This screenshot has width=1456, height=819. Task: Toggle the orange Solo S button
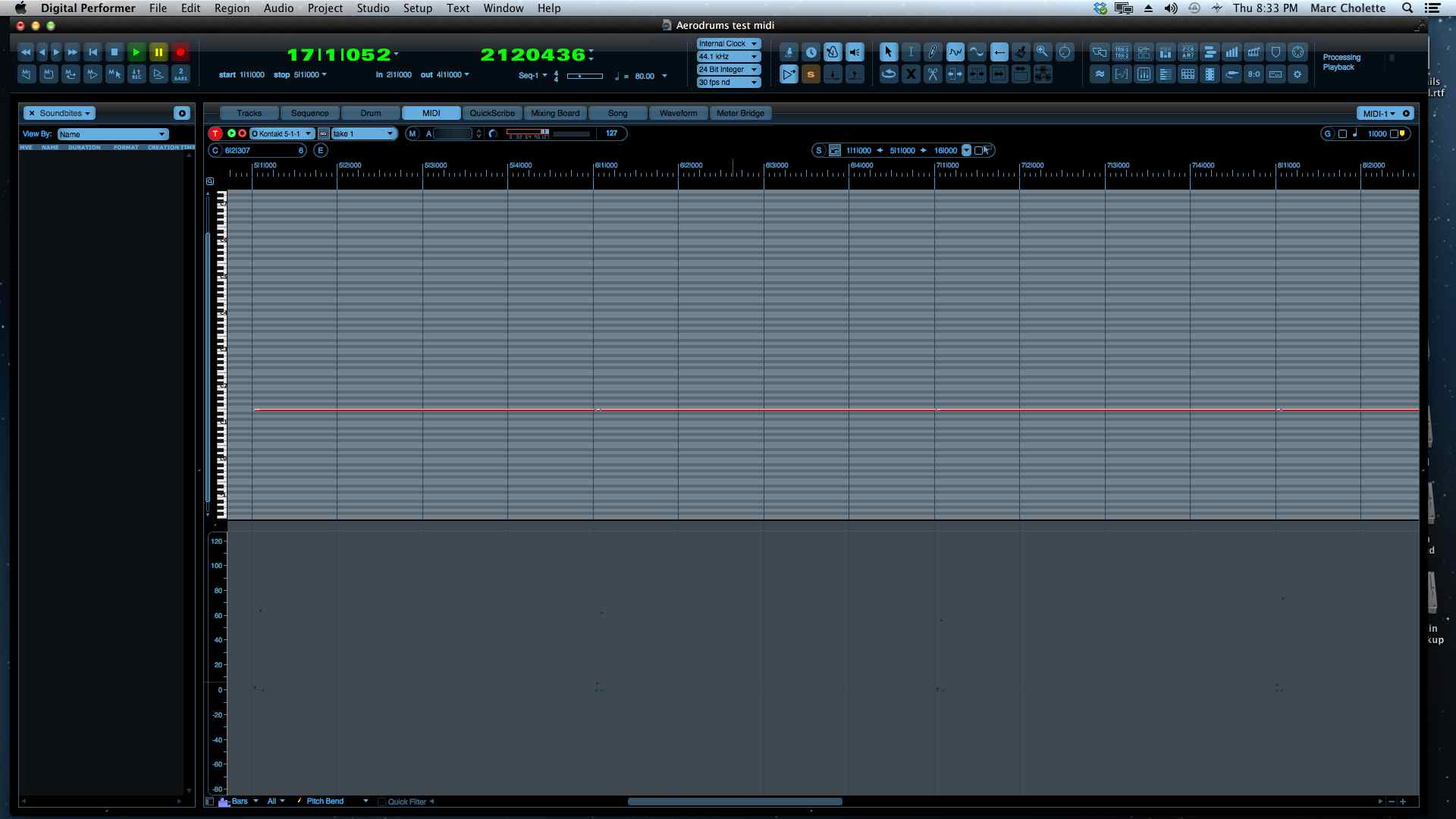coord(811,74)
